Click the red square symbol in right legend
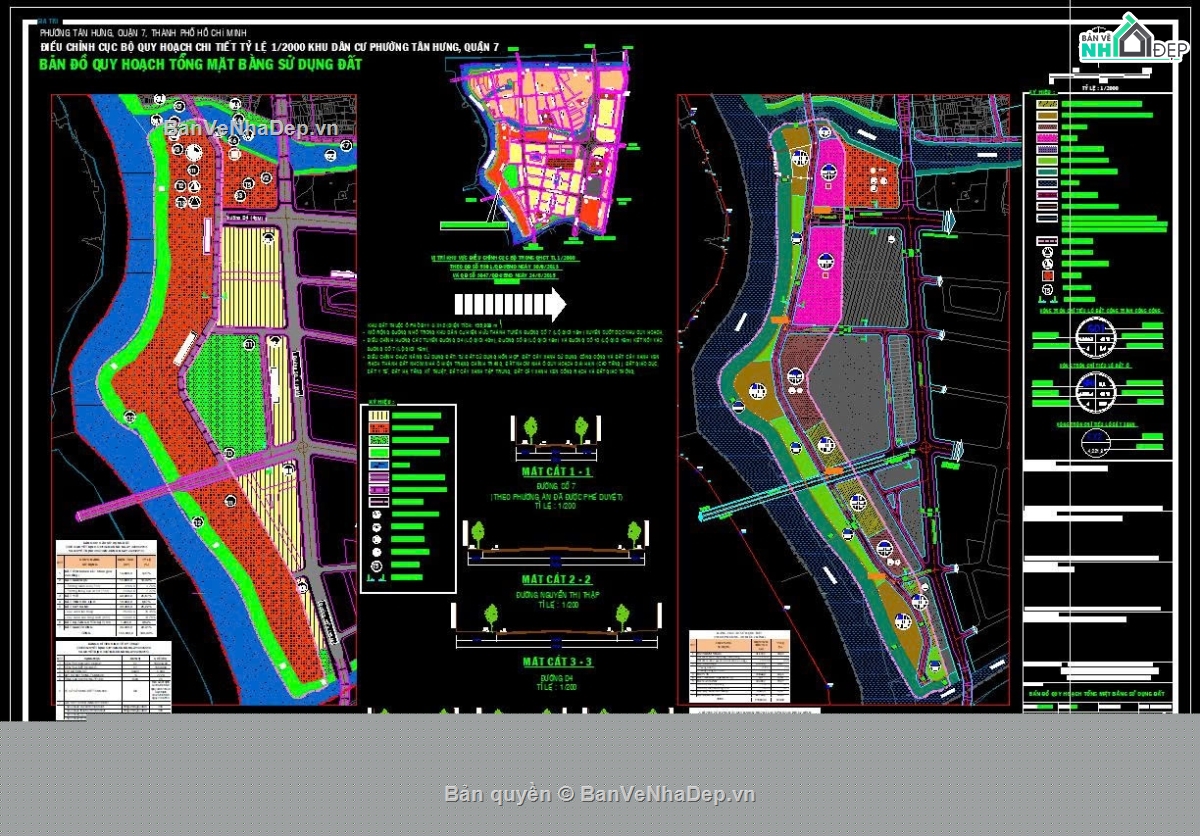The width and height of the screenshot is (1200, 836). click(x=1047, y=275)
